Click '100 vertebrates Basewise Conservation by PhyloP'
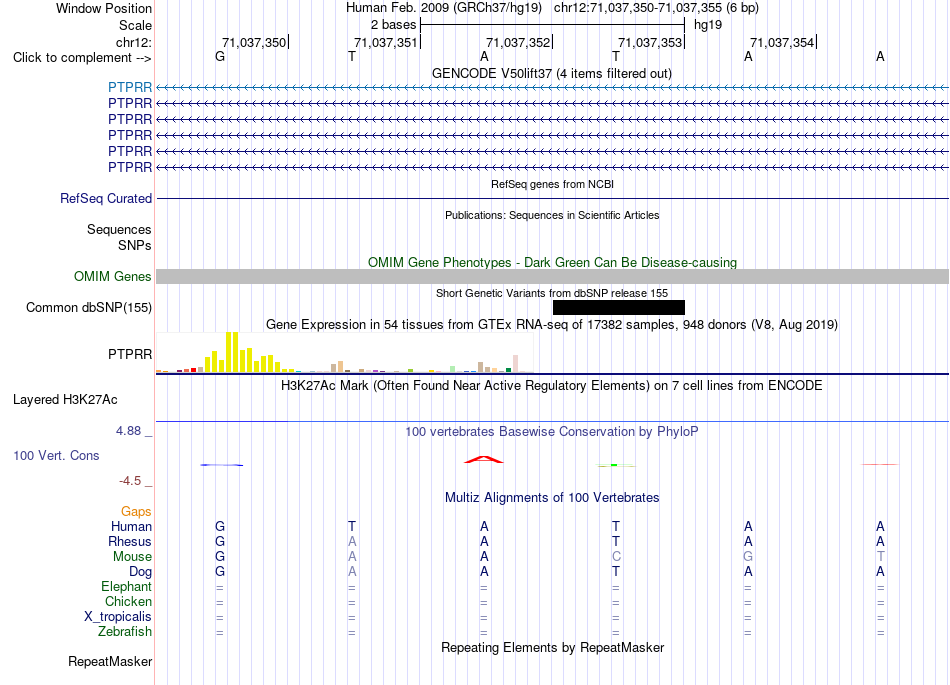Image resolution: width=950 pixels, height=685 pixels. [x=552, y=432]
